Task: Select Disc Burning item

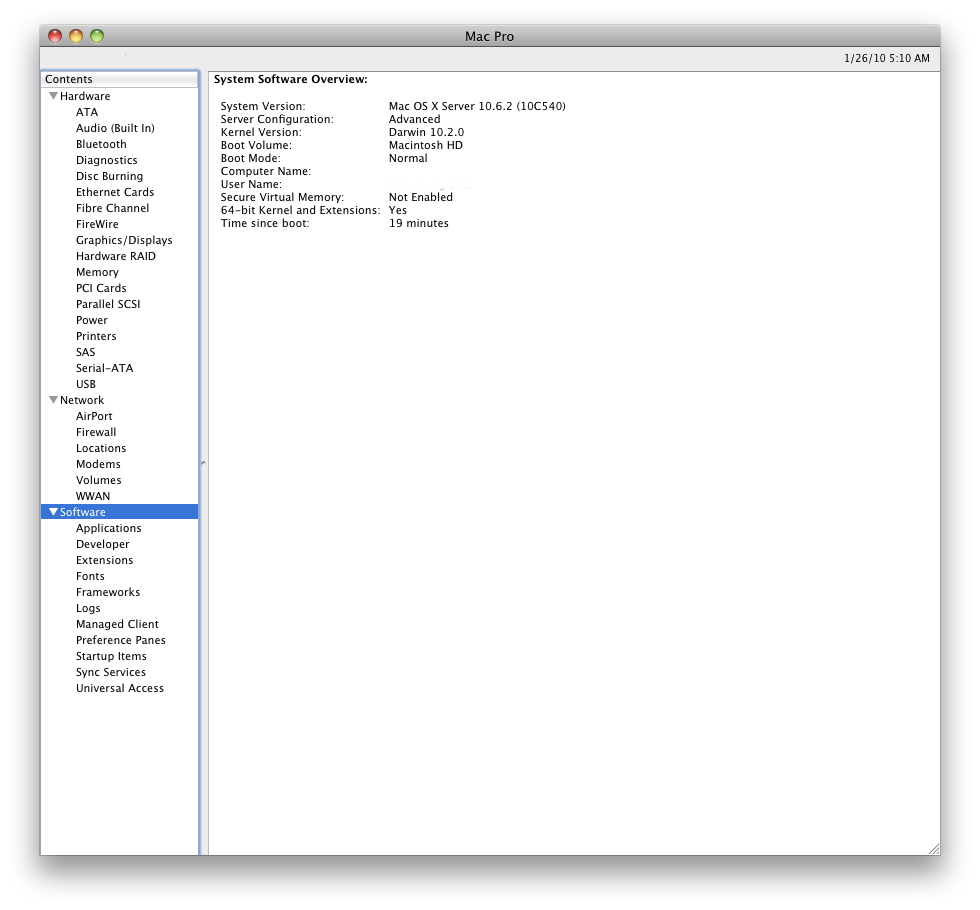Action: coord(109,176)
